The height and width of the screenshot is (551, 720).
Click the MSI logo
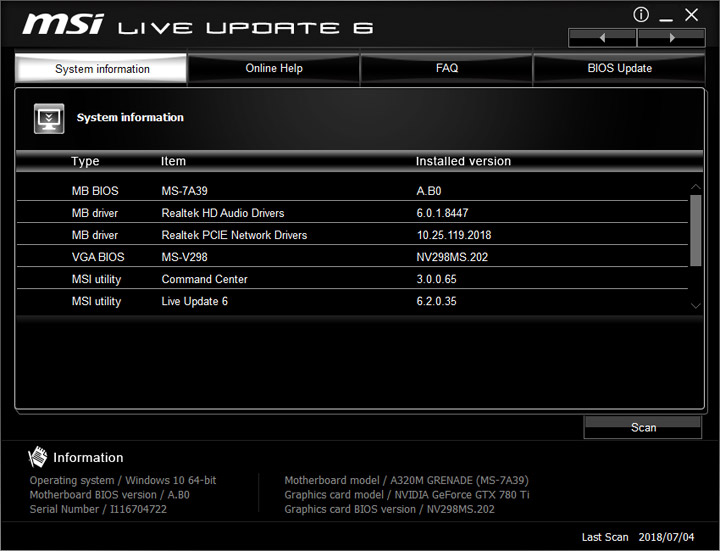pyautogui.click(x=63, y=23)
